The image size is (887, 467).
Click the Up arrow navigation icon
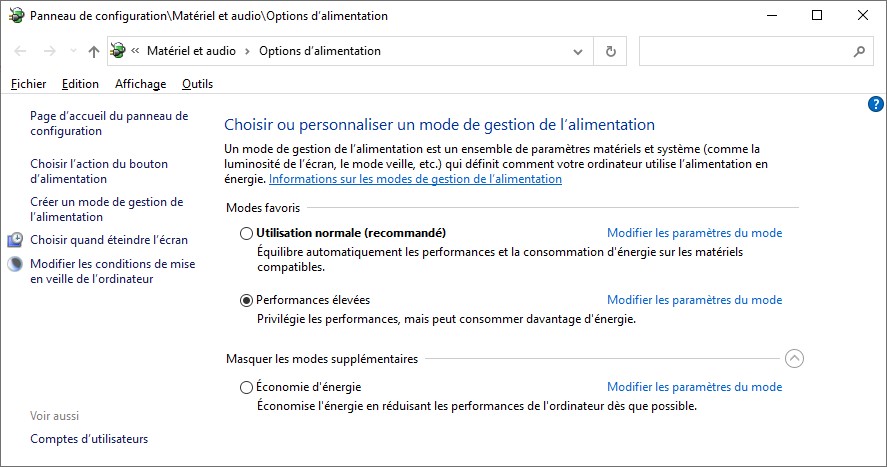pyautogui.click(x=94, y=51)
